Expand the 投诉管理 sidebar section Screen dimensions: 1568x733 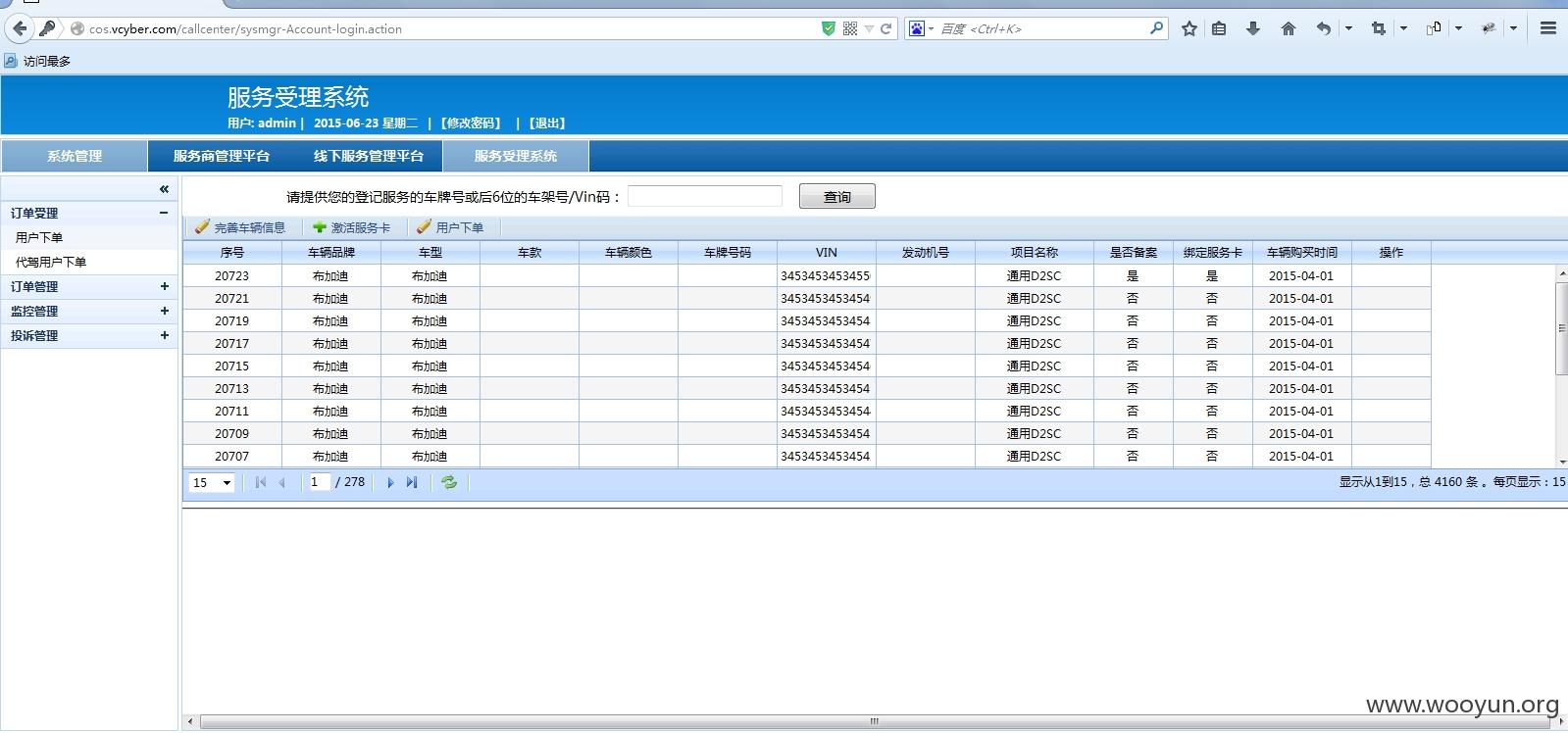pyautogui.click(x=164, y=335)
